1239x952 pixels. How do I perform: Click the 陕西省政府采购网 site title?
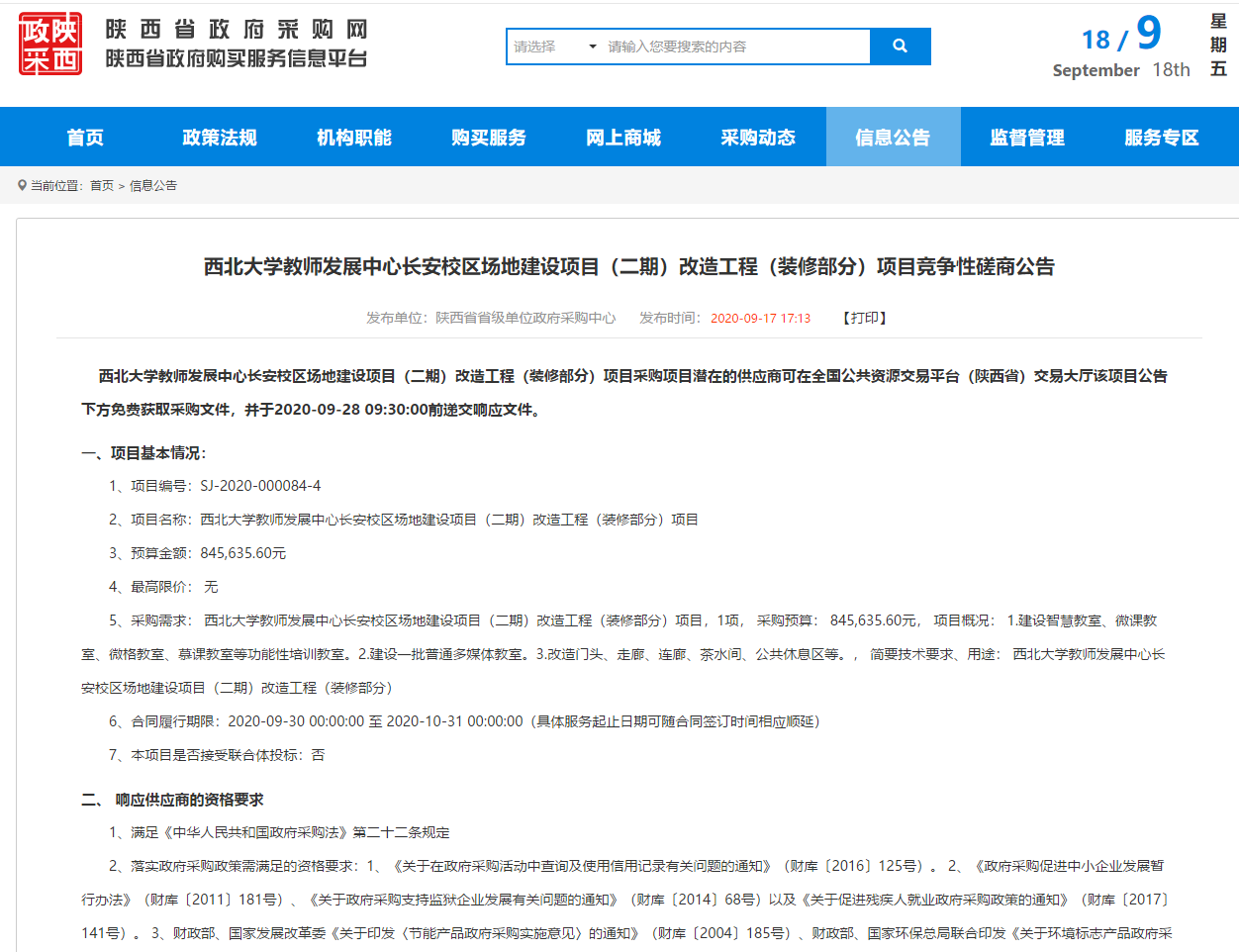coord(237,30)
